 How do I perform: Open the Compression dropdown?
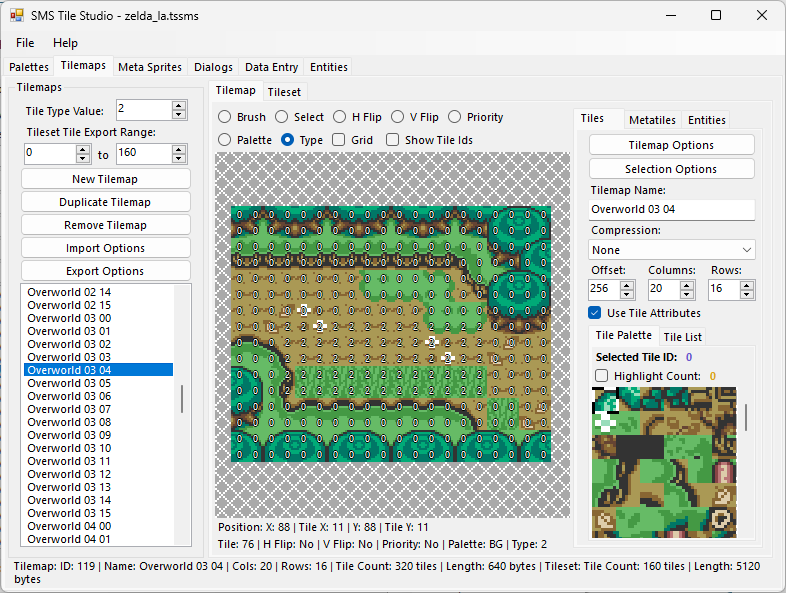(672, 250)
